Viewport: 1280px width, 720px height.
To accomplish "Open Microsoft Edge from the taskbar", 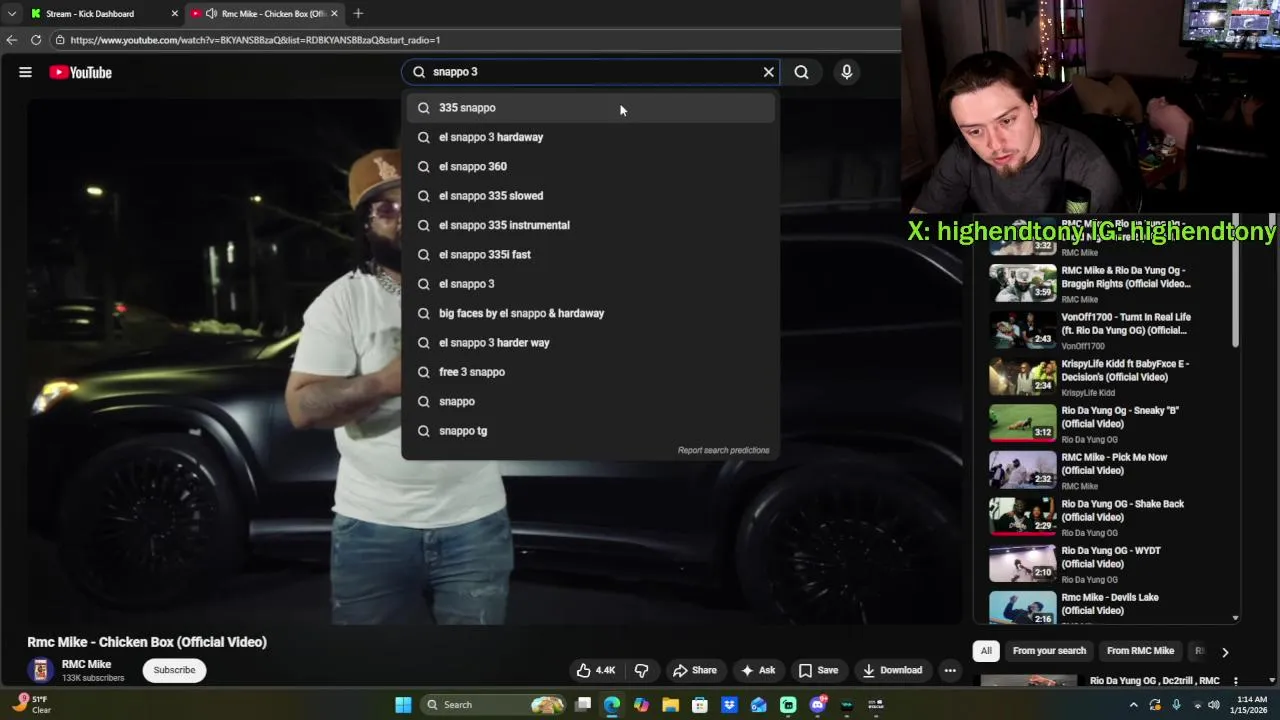I will 611,705.
